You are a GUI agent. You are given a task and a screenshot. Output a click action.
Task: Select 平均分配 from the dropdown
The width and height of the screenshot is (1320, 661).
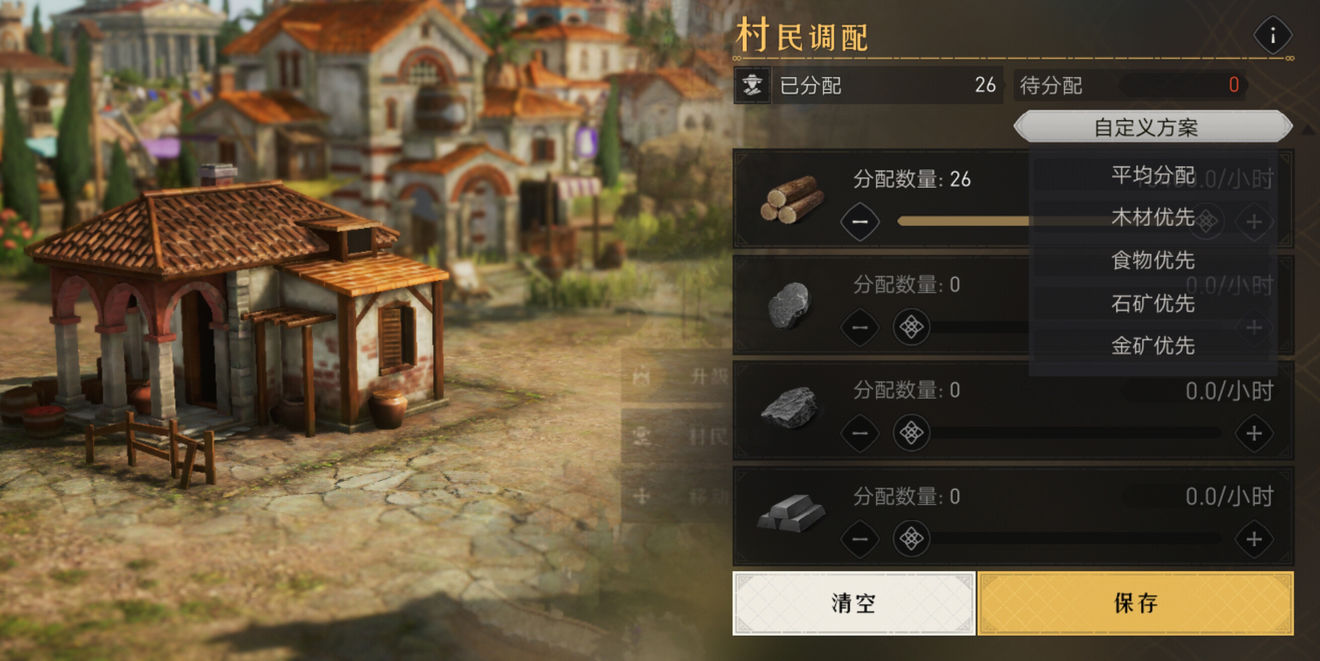click(1153, 175)
